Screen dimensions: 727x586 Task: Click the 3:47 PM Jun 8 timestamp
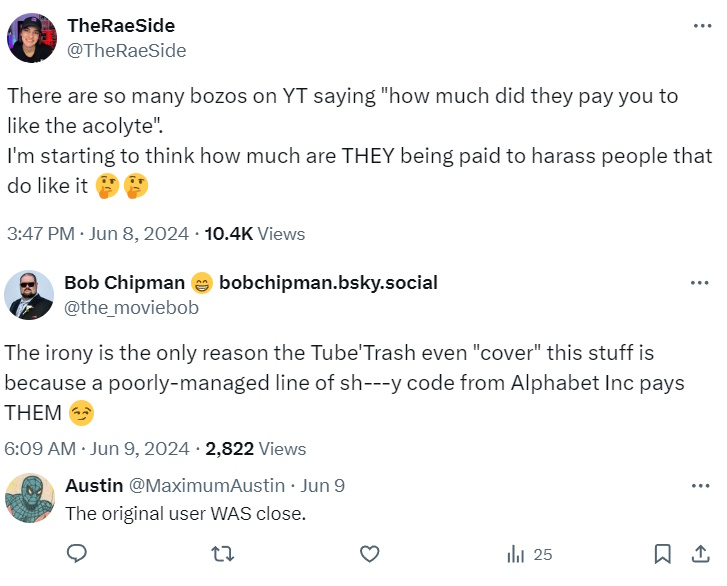(x=98, y=234)
